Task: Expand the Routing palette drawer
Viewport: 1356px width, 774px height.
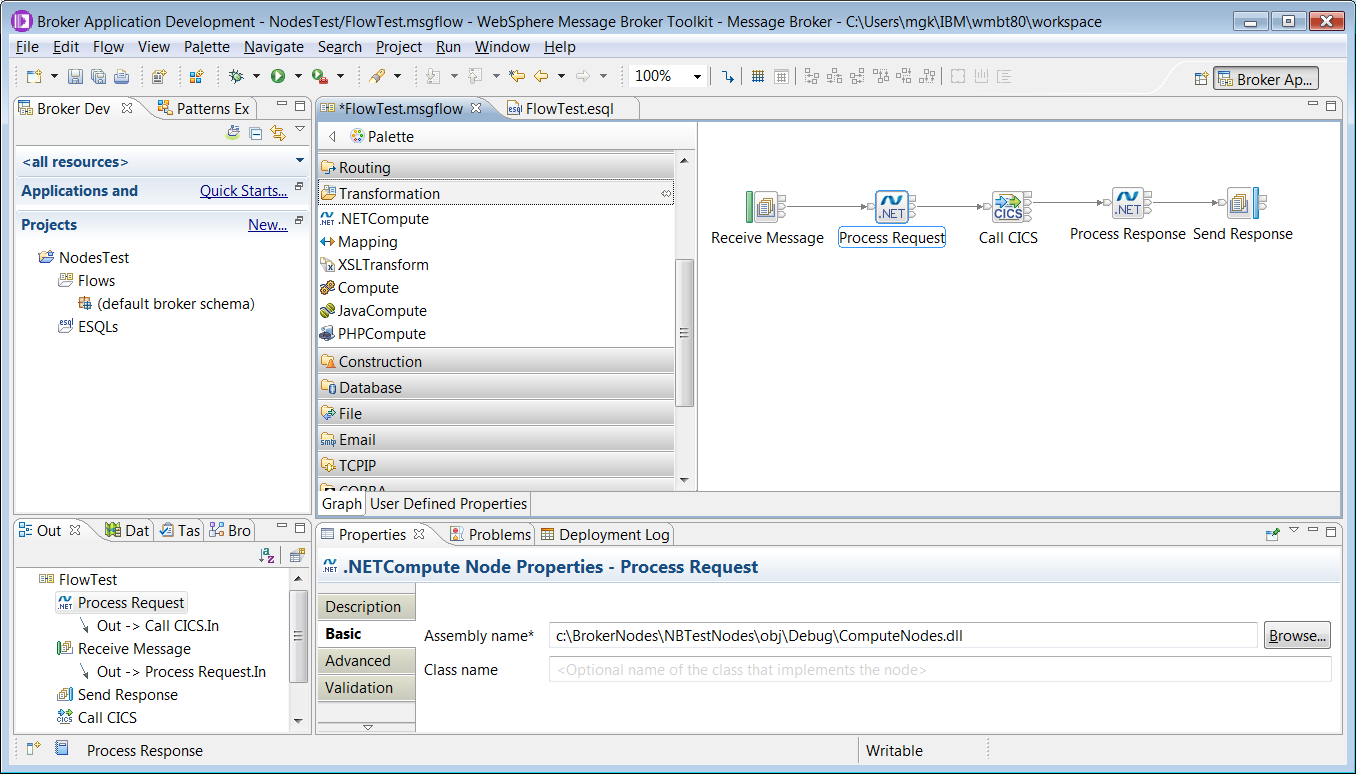Action: (x=496, y=168)
